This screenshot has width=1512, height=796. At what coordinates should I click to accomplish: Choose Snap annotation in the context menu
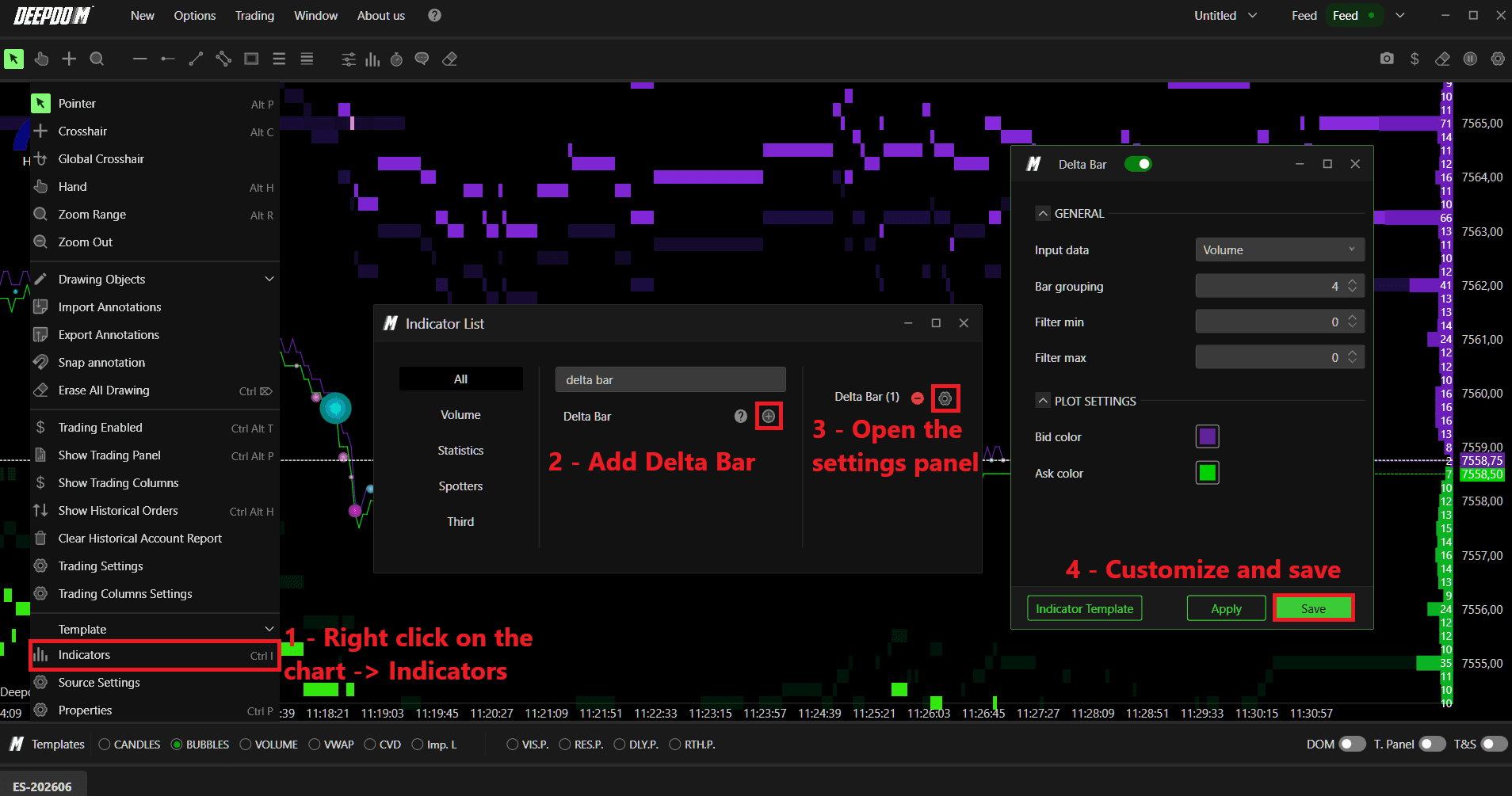155,362
